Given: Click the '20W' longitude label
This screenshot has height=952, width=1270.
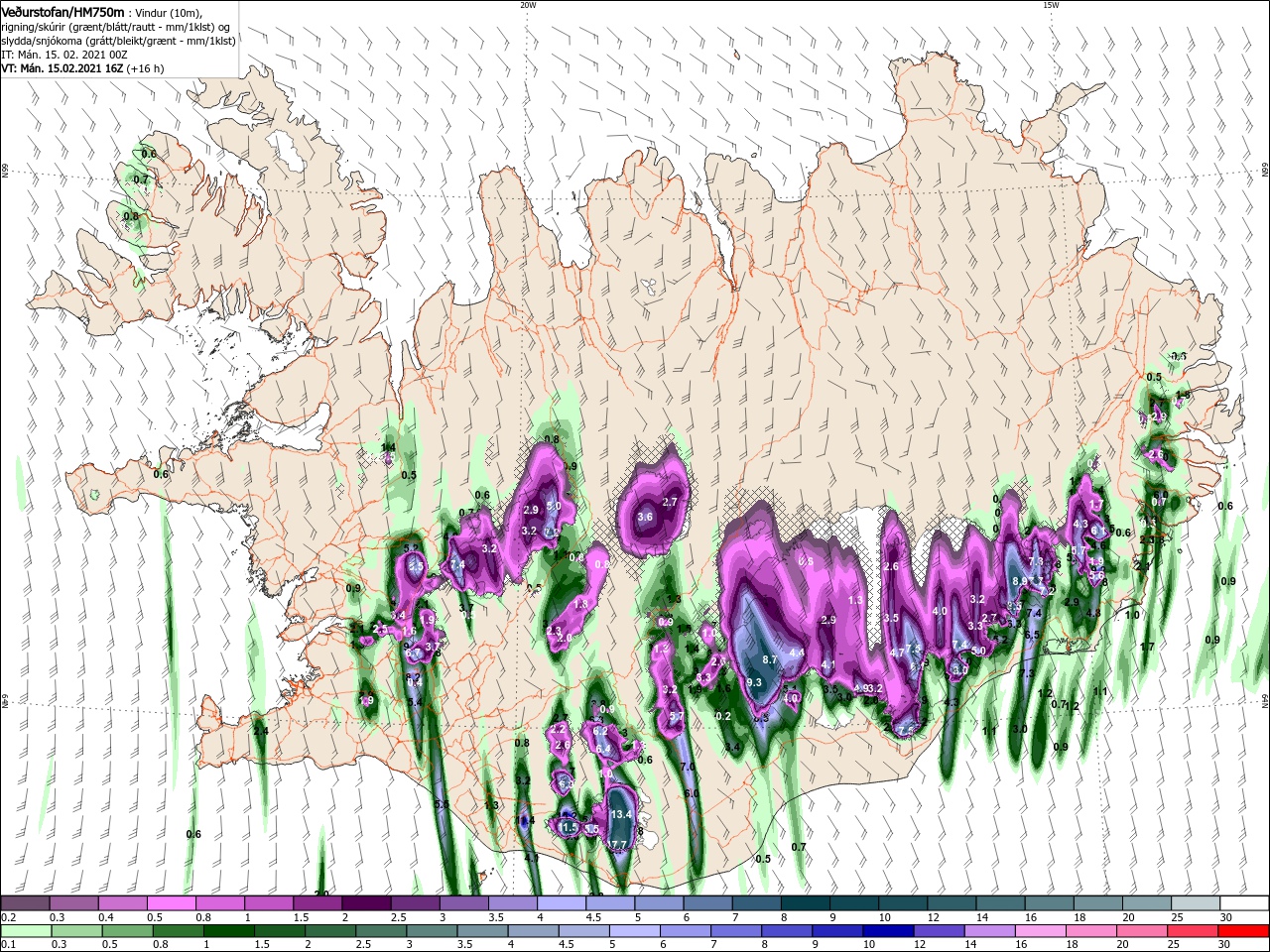Looking at the screenshot, I should pos(528,5).
